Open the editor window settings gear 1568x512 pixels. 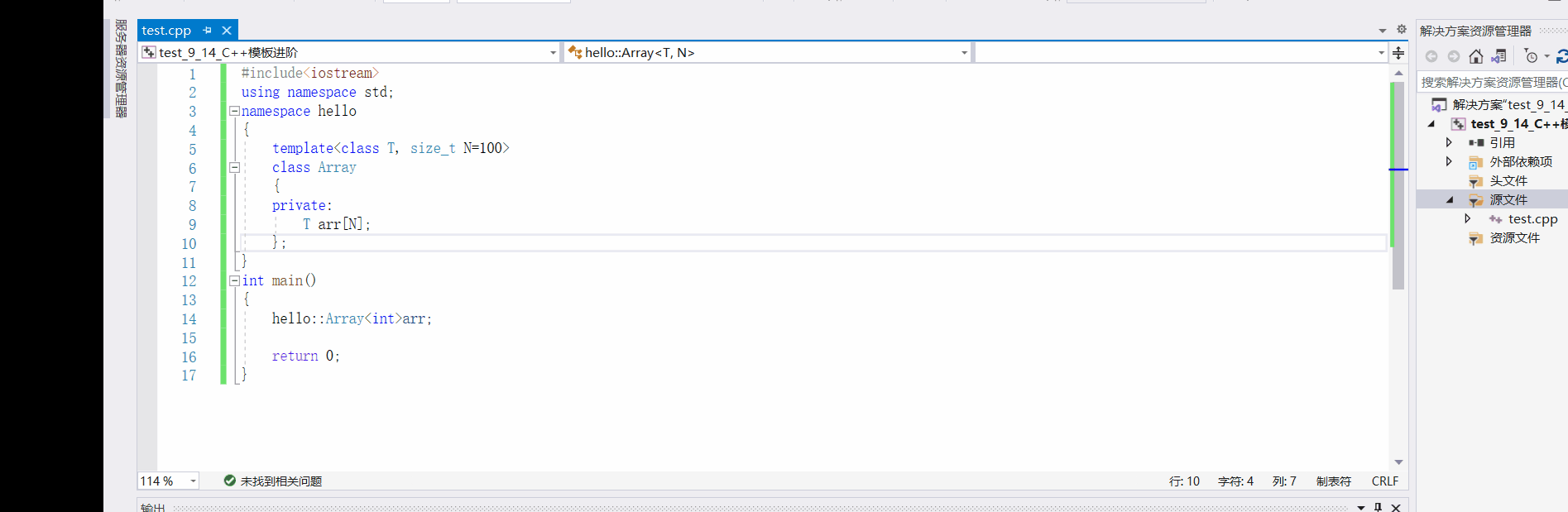(1402, 30)
